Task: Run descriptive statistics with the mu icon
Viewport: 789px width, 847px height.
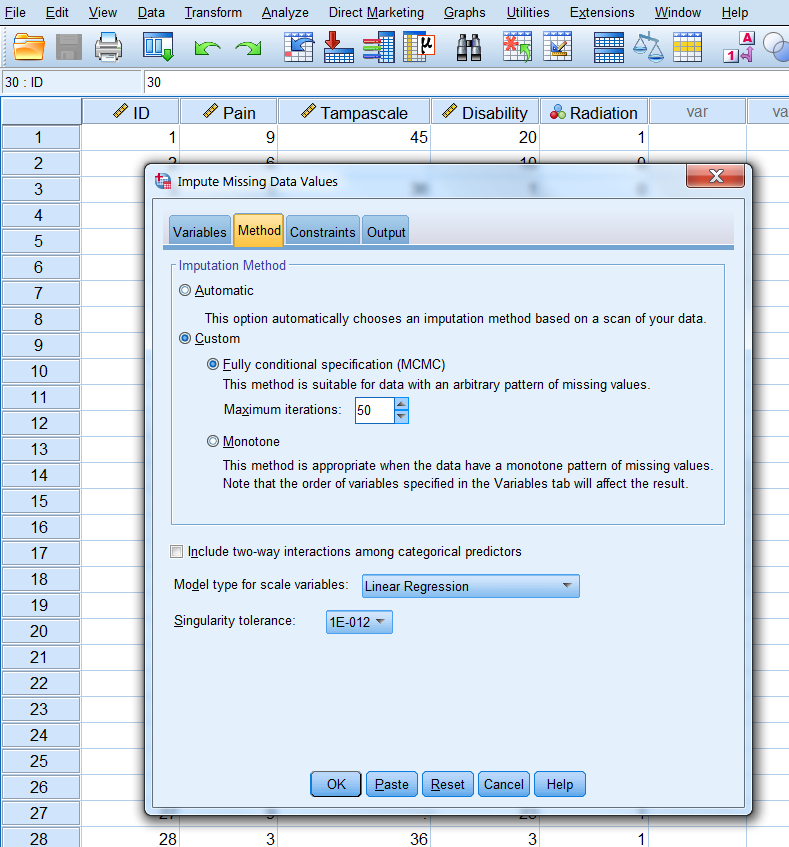Action: coord(419,46)
